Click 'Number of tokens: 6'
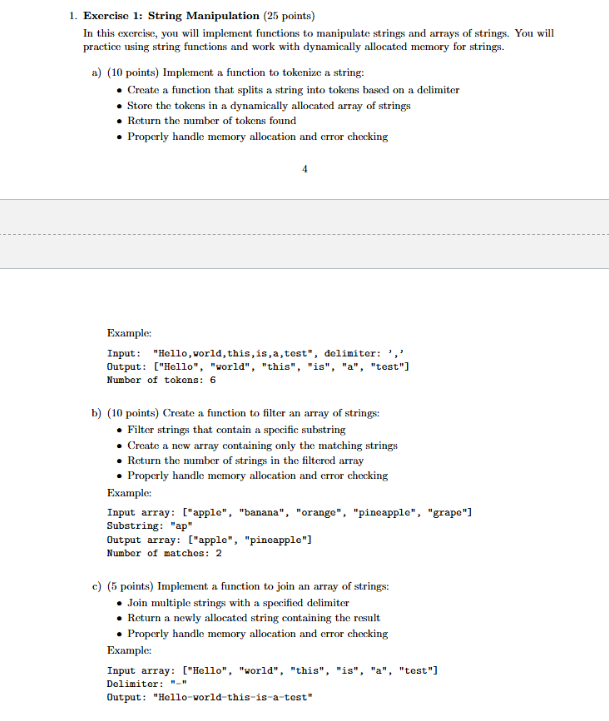Image resolution: width=609 pixels, height=721 pixels. [x=161, y=380]
